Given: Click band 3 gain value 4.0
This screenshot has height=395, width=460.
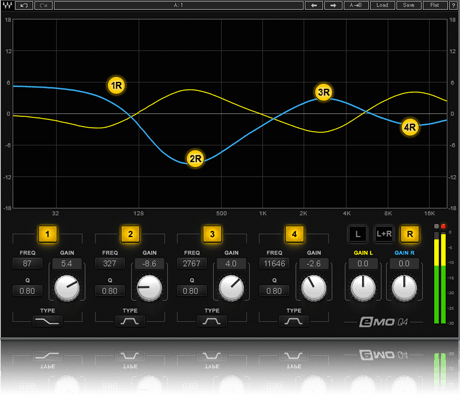Looking at the screenshot, I should 231,263.
